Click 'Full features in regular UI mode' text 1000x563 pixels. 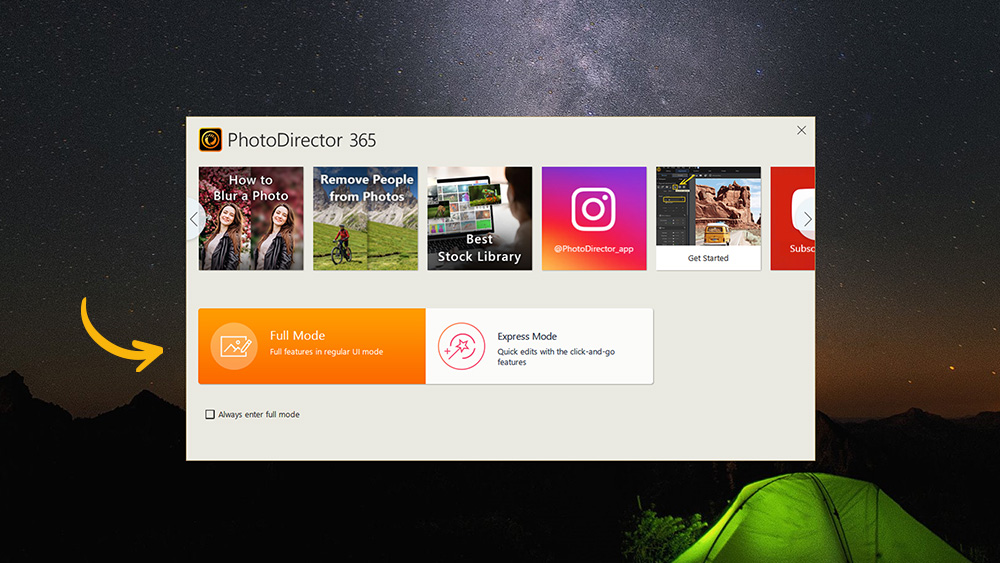click(x=326, y=352)
